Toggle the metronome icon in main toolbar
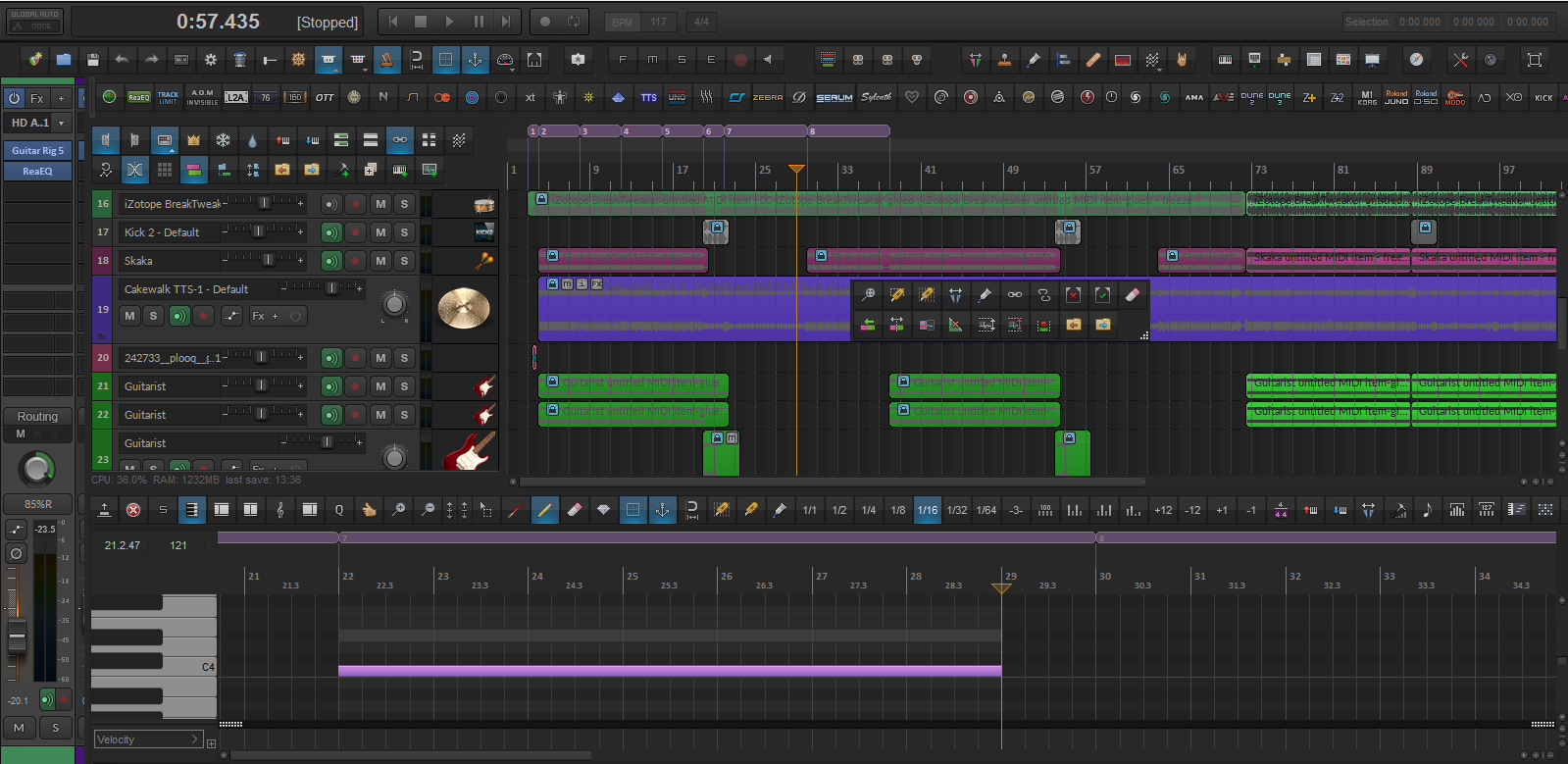The height and width of the screenshot is (764, 1568). click(387, 60)
